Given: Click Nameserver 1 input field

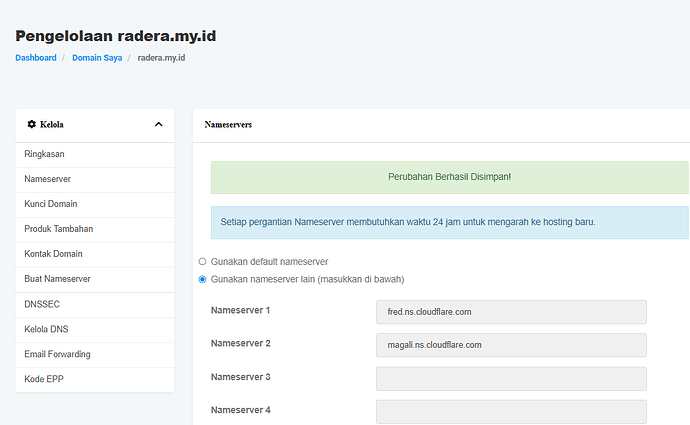Looking at the screenshot, I should tap(511, 312).
